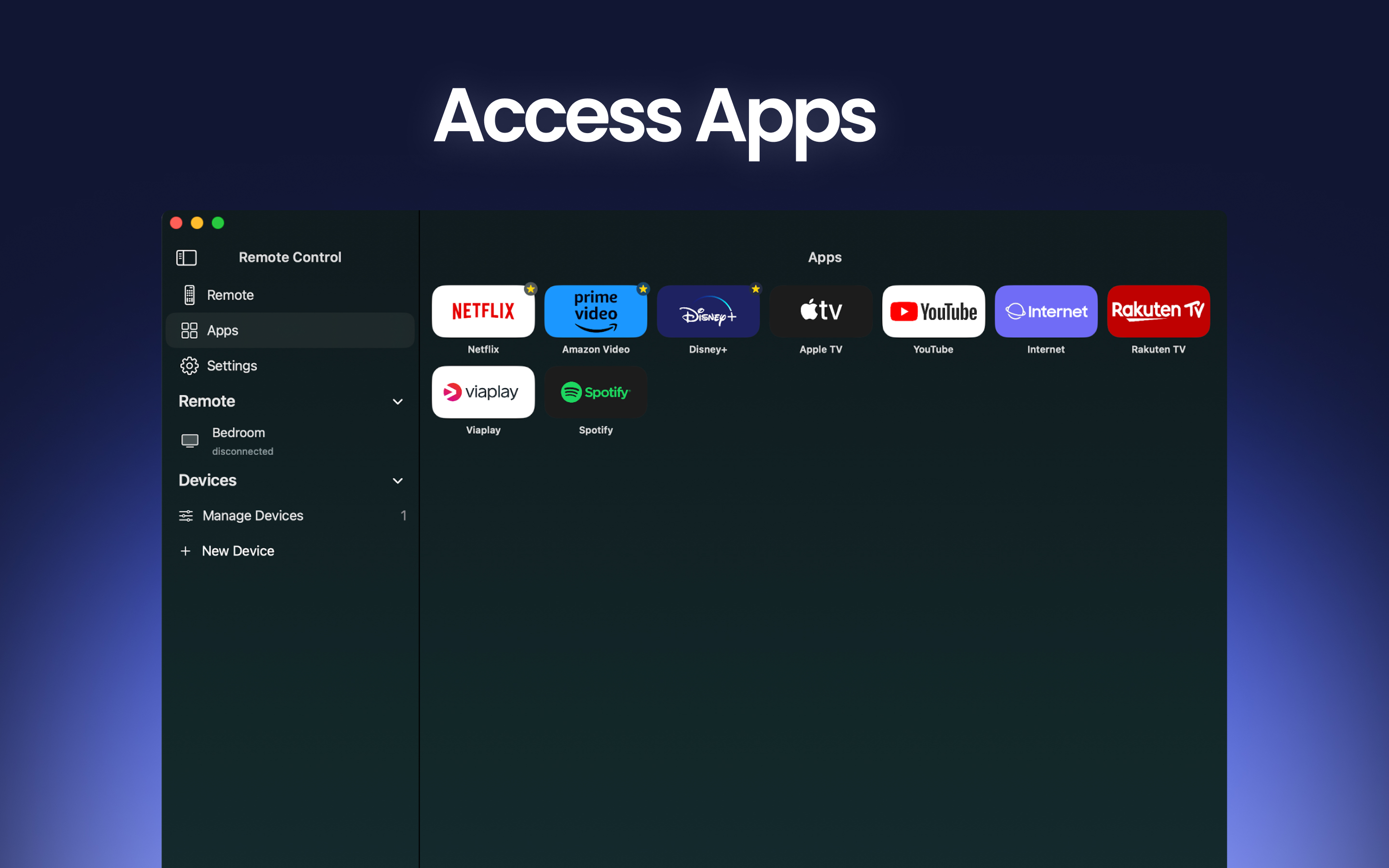Click the Manage Devices sliders icon
The width and height of the screenshot is (1389, 868).
(x=186, y=515)
